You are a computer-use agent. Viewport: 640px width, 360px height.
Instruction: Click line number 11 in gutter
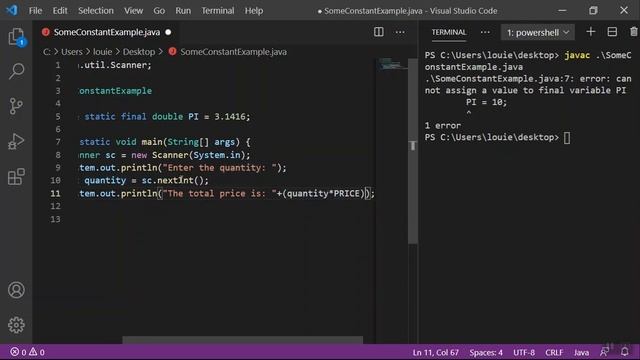[x=56, y=193]
